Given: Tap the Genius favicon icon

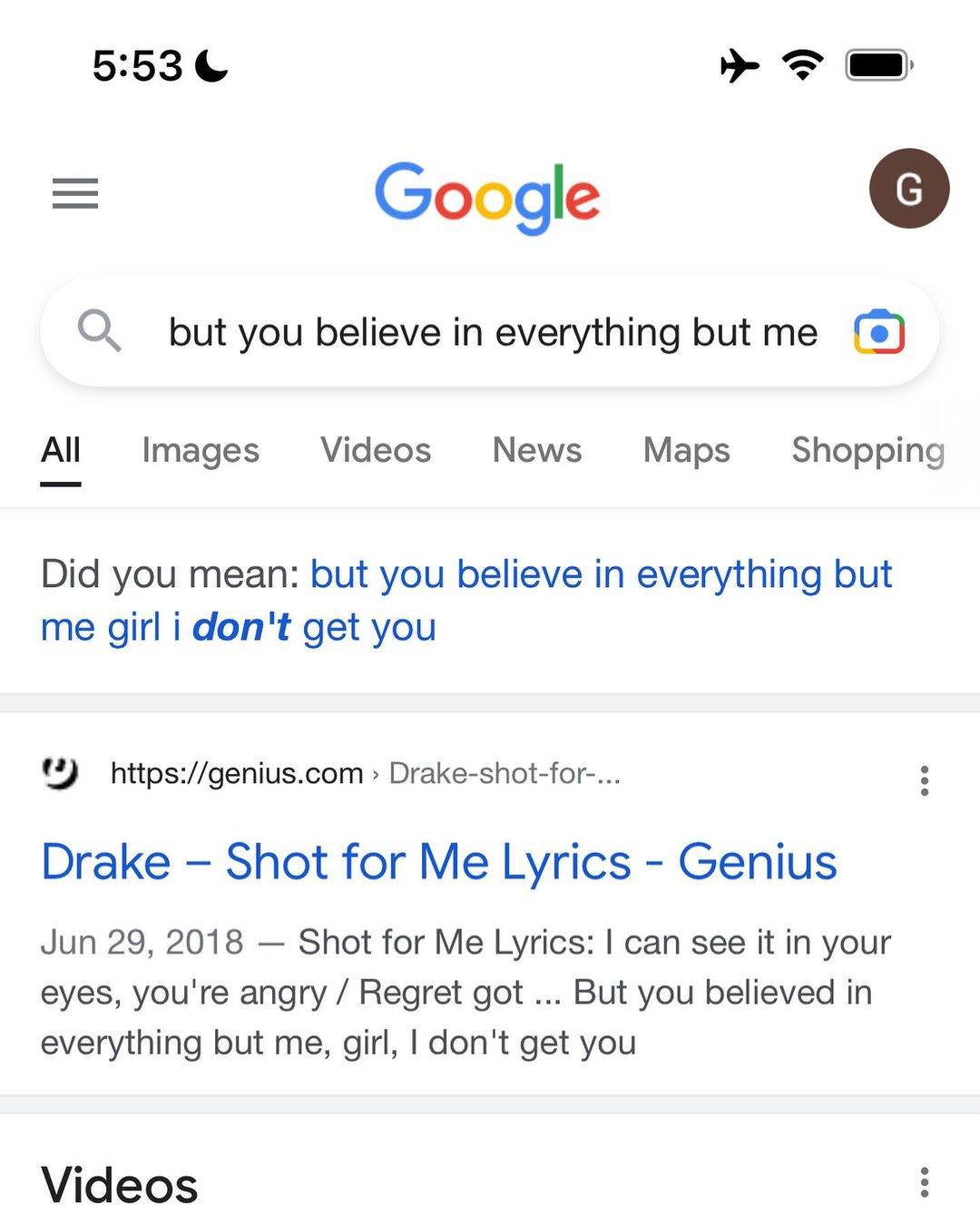Looking at the screenshot, I should [x=61, y=773].
